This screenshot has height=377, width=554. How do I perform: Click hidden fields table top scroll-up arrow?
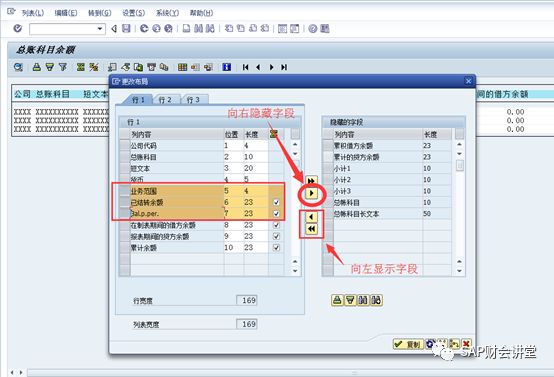[x=459, y=145]
